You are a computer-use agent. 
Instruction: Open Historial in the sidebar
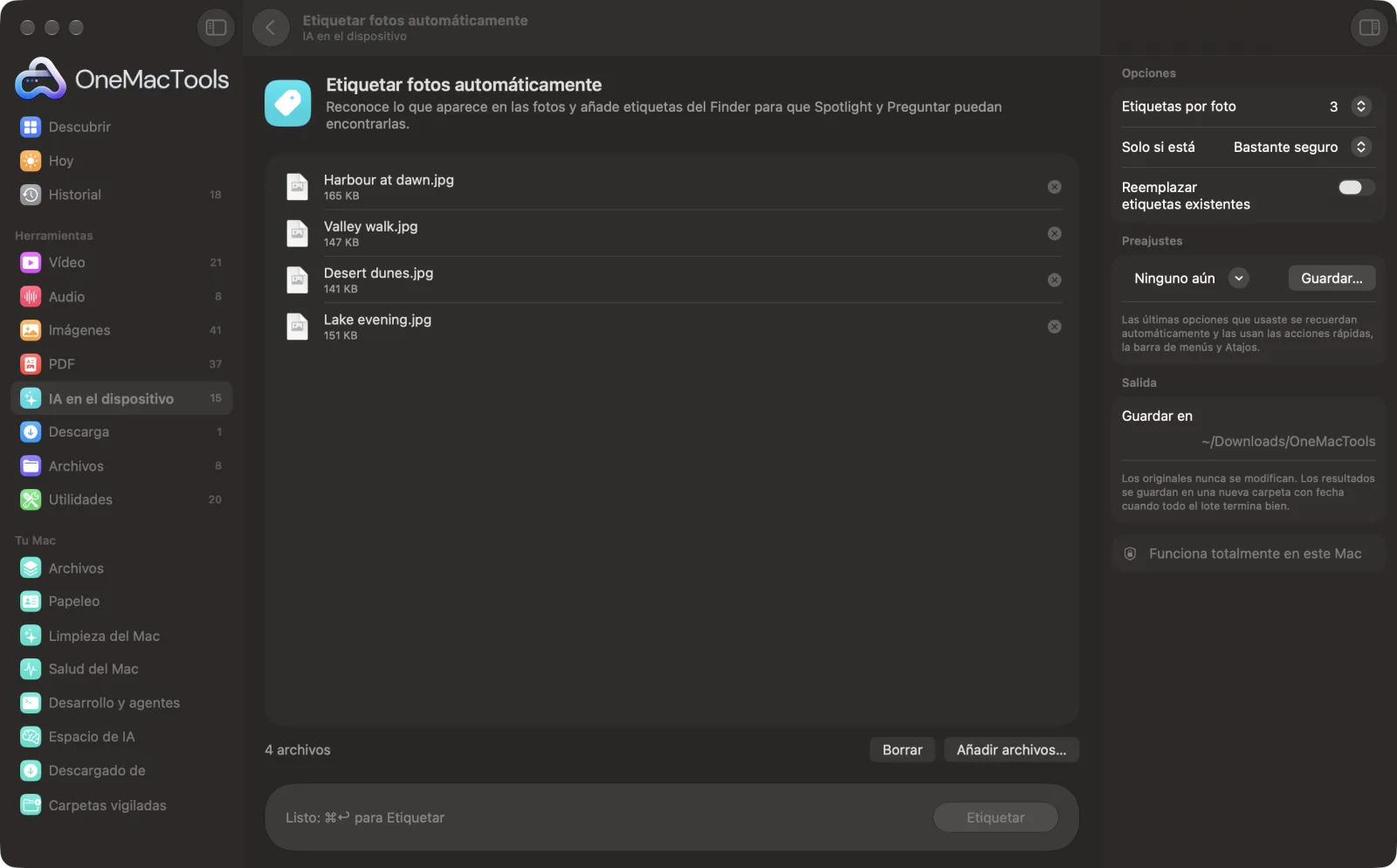(x=121, y=195)
